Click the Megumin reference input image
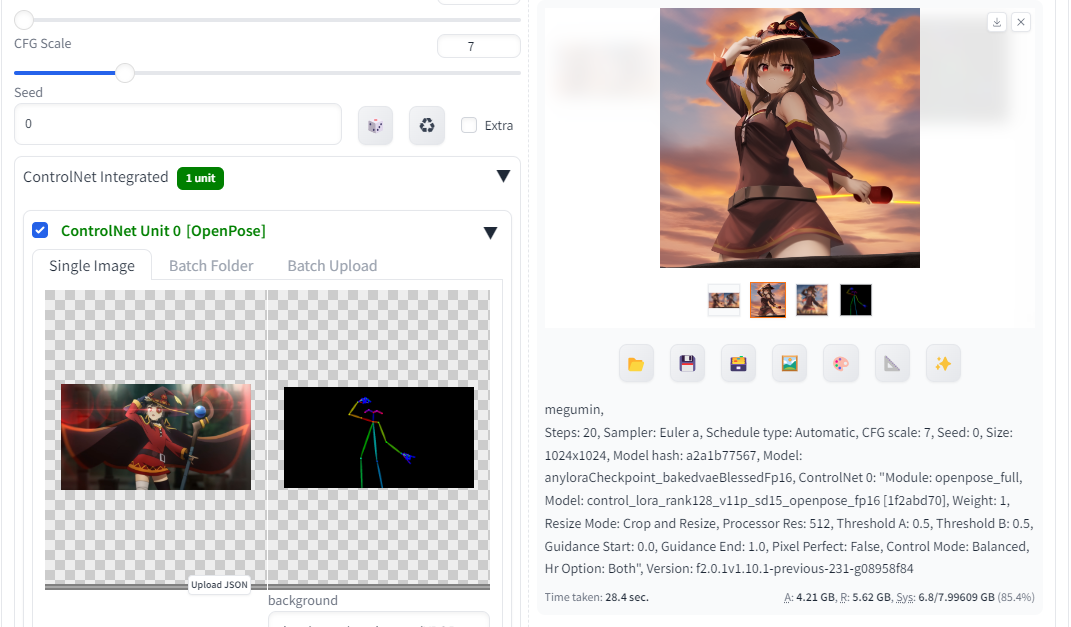The width and height of the screenshot is (1071, 627). (156, 436)
